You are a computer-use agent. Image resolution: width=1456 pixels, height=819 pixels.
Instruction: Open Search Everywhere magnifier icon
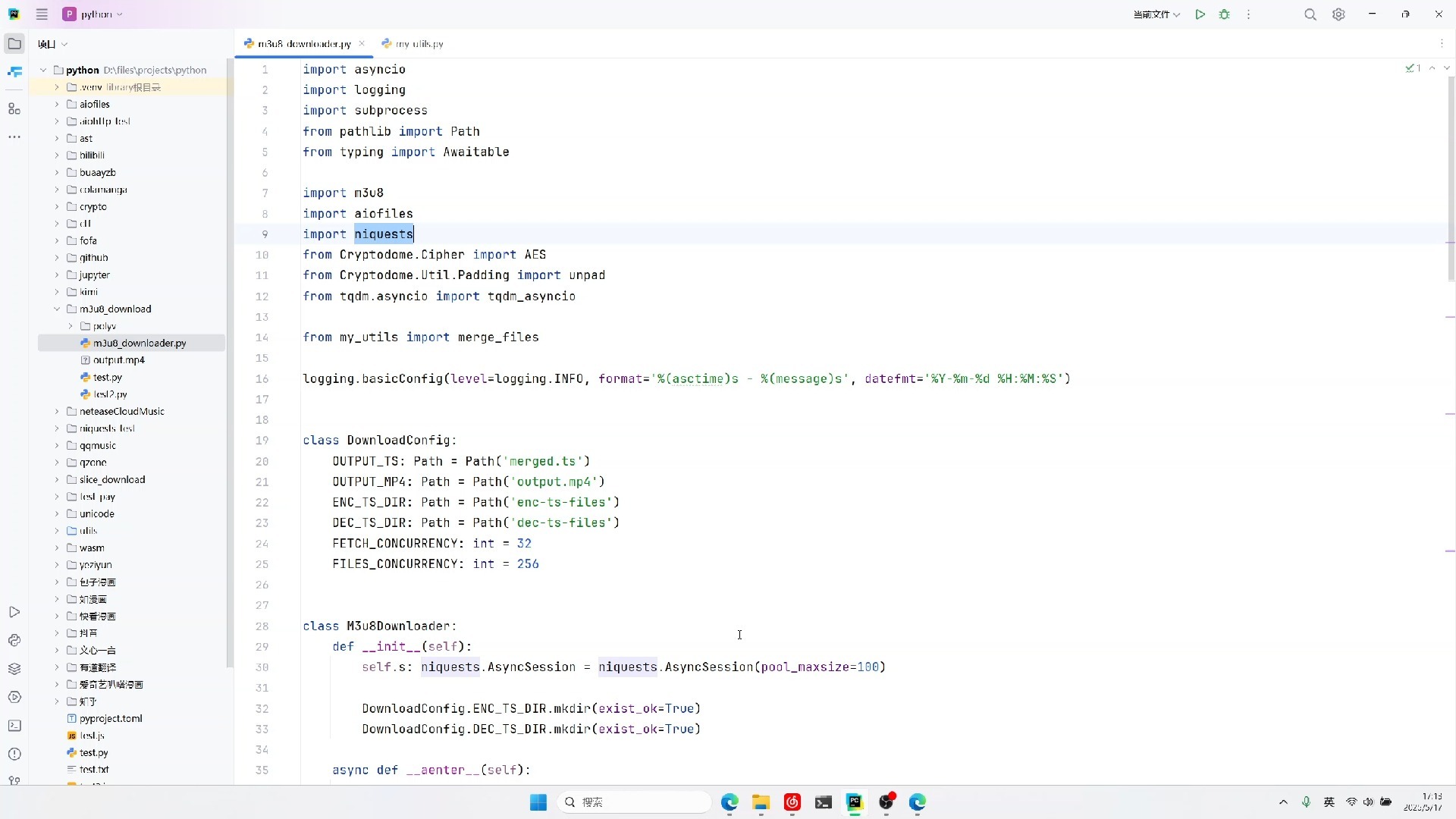coord(1310,14)
